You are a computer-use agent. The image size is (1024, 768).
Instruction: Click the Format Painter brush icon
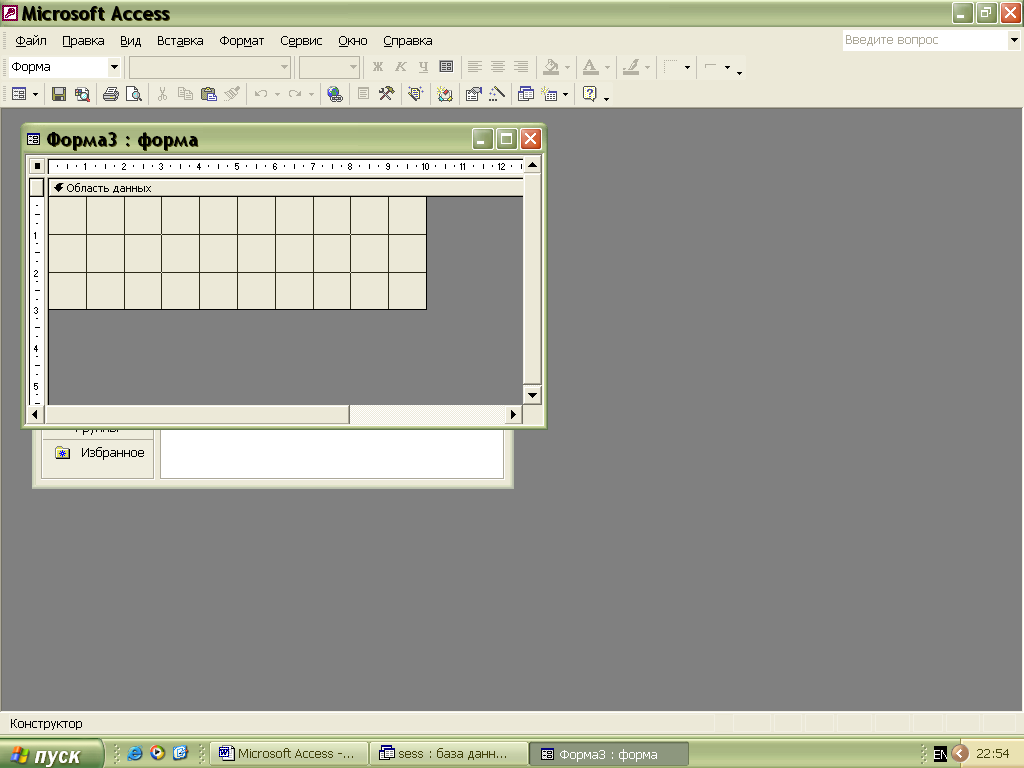point(232,94)
